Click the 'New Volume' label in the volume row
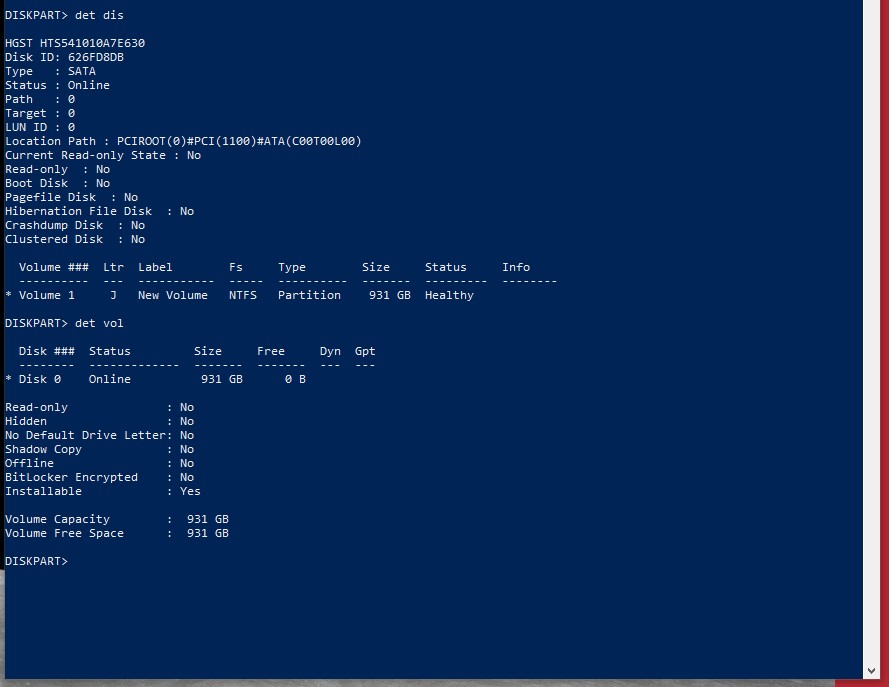This screenshot has width=889, height=687. pyautogui.click(x=173, y=295)
